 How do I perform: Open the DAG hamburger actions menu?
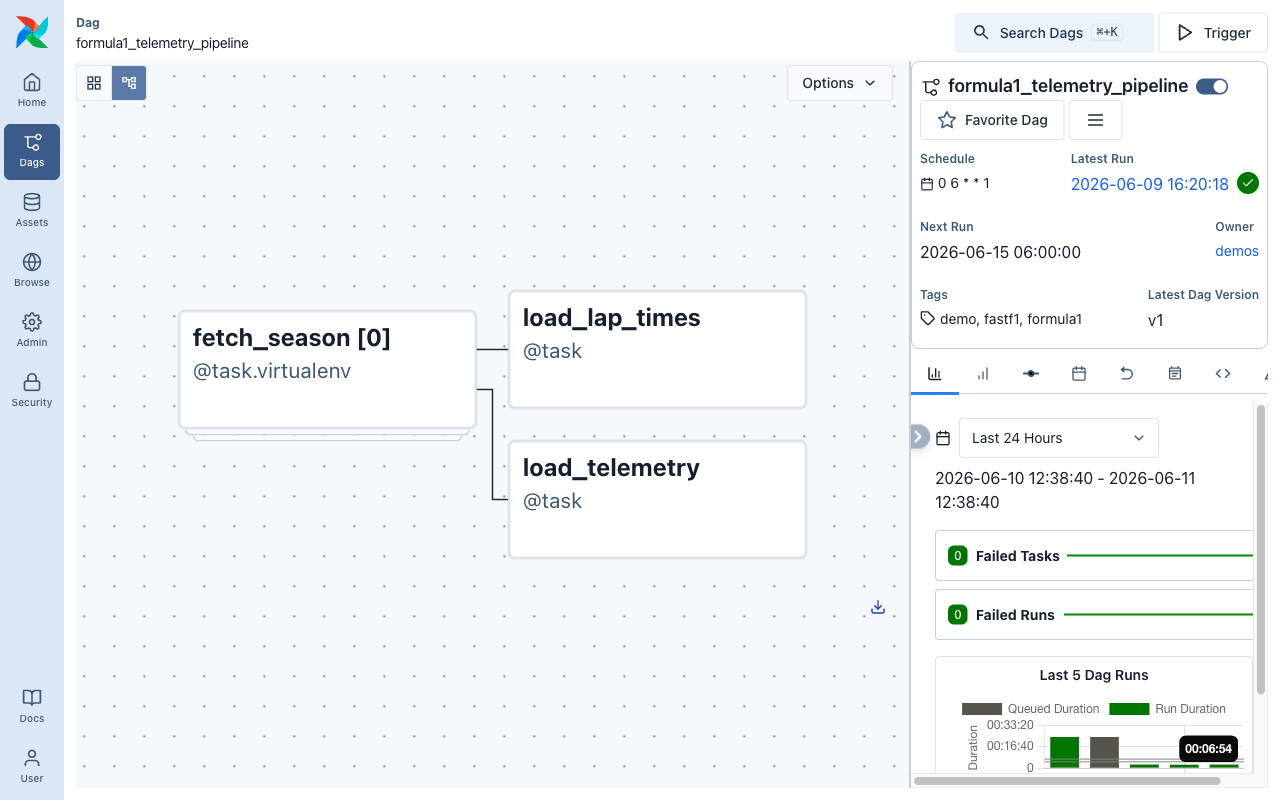pyautogui.click(x=1095, y=120)
